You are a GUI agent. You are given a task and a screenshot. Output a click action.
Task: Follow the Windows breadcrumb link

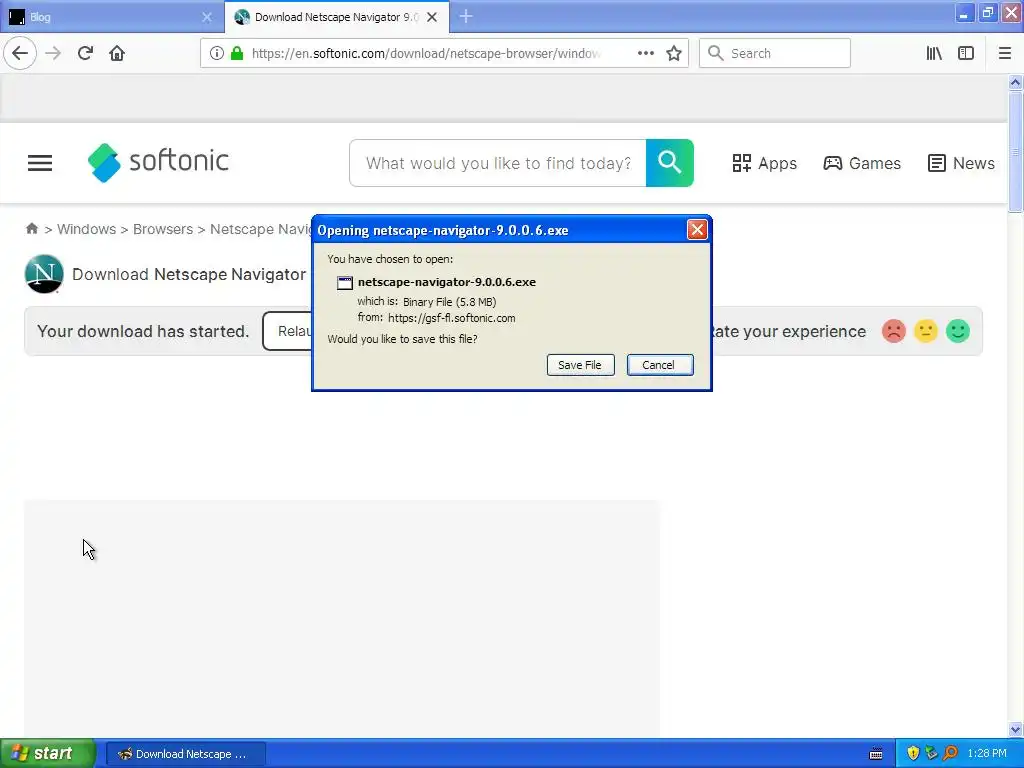86,229
